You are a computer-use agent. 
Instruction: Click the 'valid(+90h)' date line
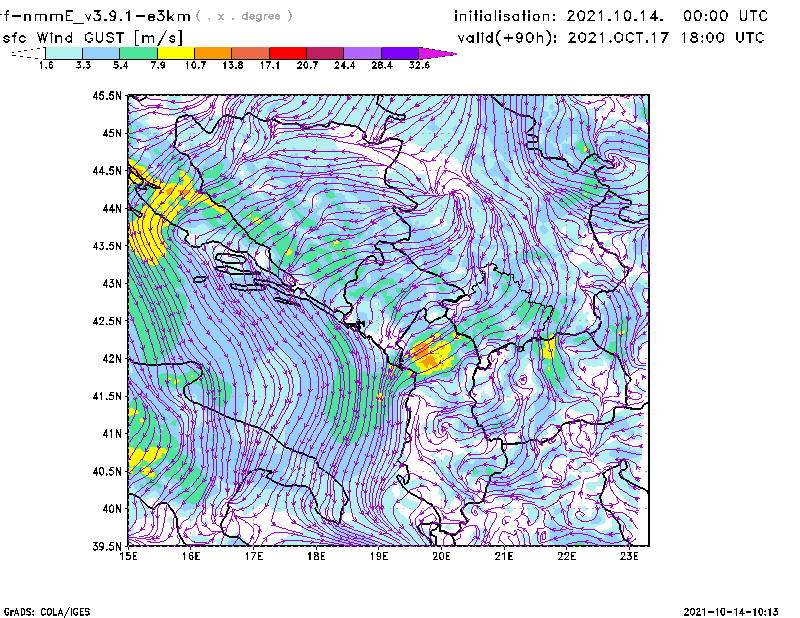coord(611,38)
